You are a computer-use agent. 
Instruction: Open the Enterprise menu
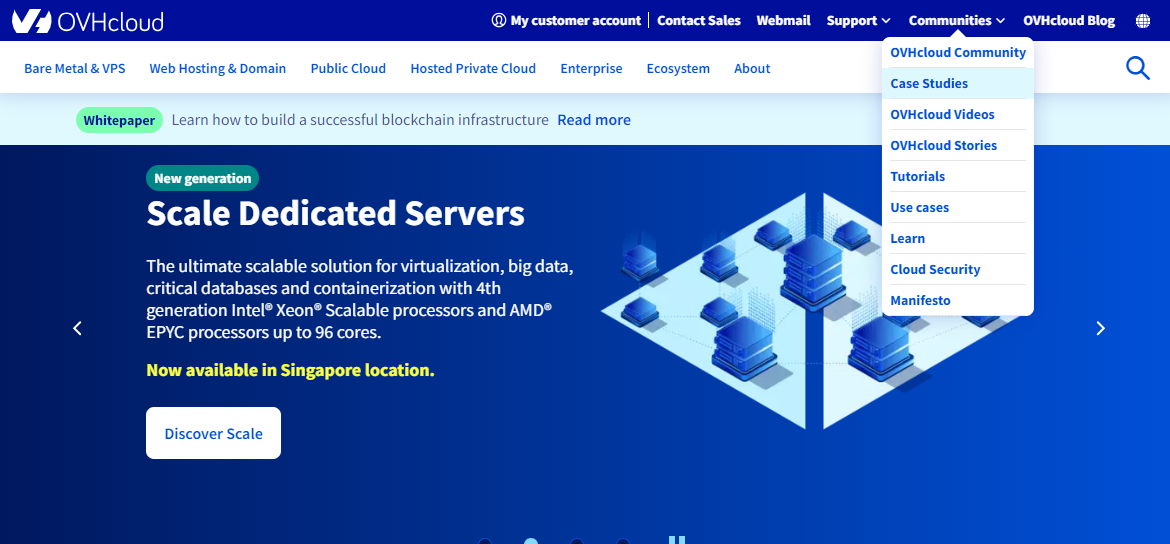pos(591,69)
